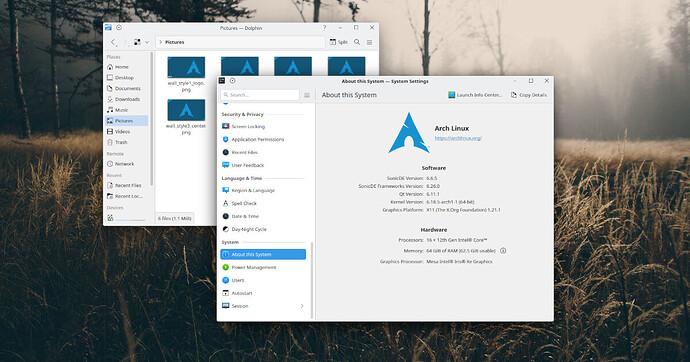Screen dimensions: 690x362
Task: Expand the Session submenu chevron
Action: click(x=302, y=306)
